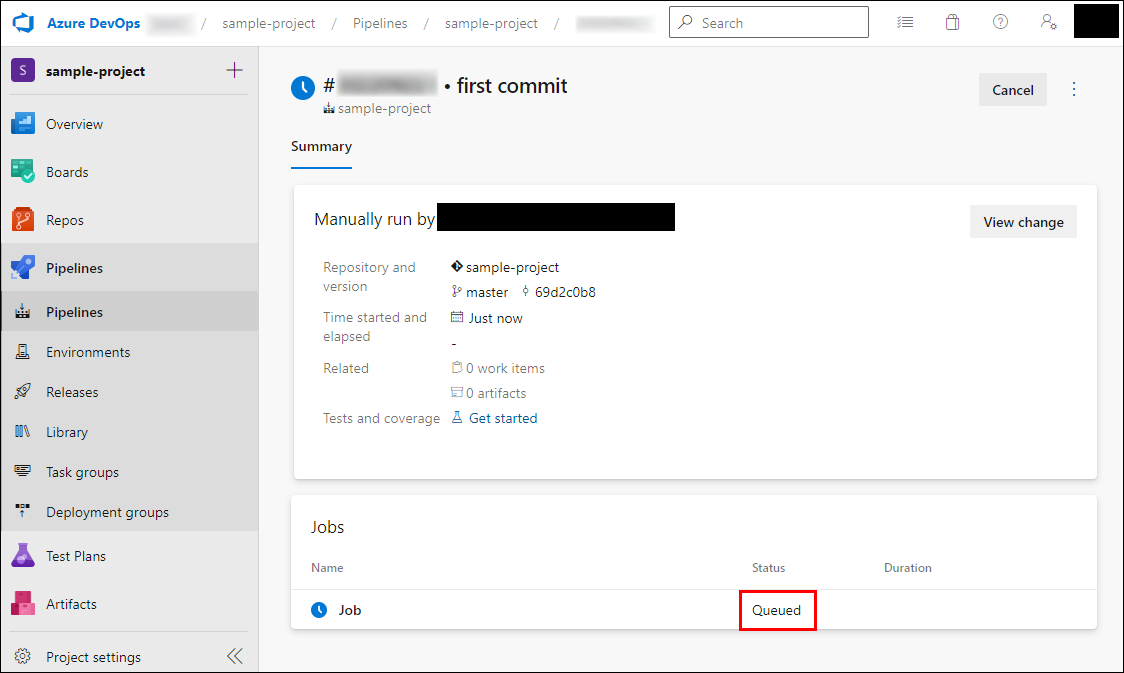Click the master branch icon

(x=457, y=291)
